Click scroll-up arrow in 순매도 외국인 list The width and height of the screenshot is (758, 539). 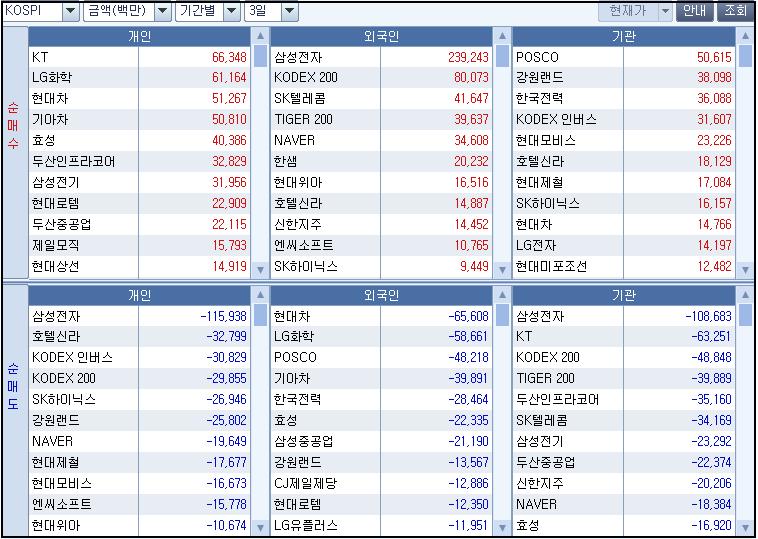pos(502,295)
